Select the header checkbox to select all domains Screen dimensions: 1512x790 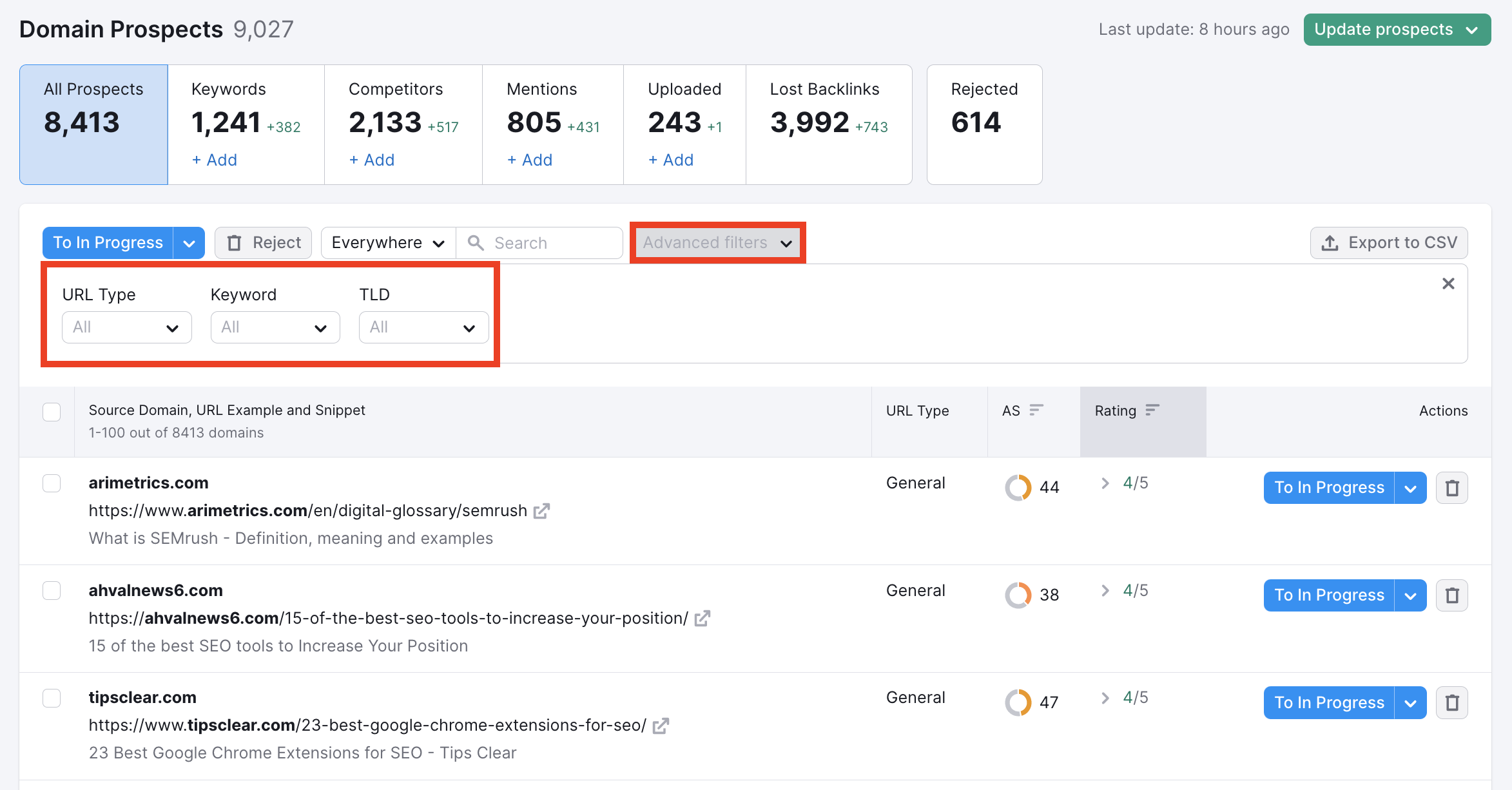point(52,410)
